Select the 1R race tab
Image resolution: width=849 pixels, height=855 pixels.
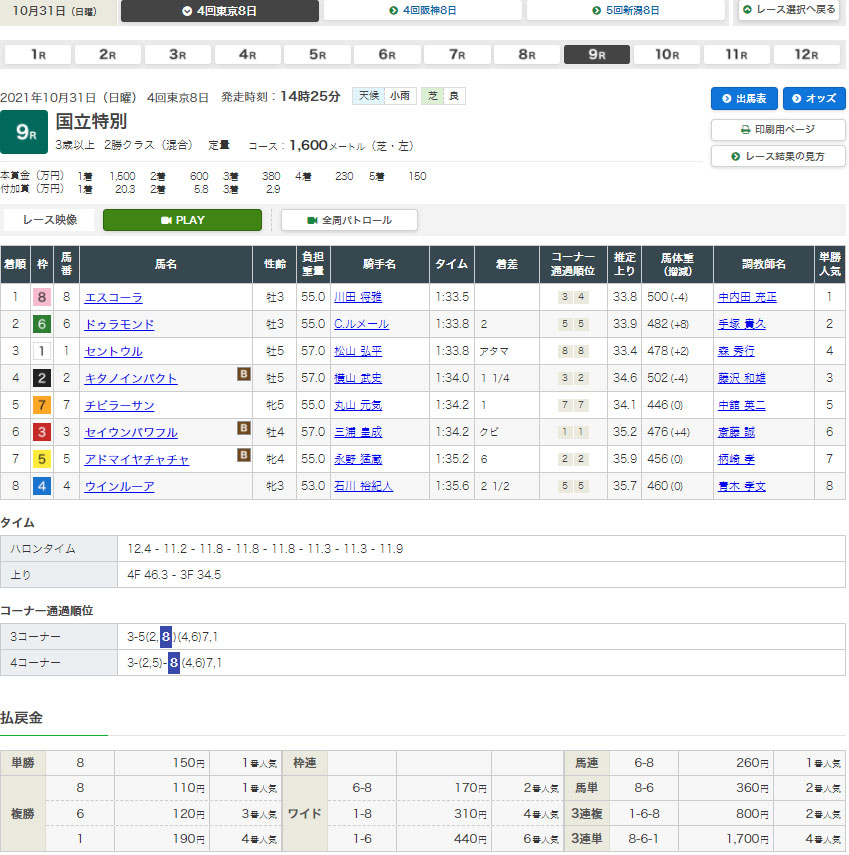point(38,55)
